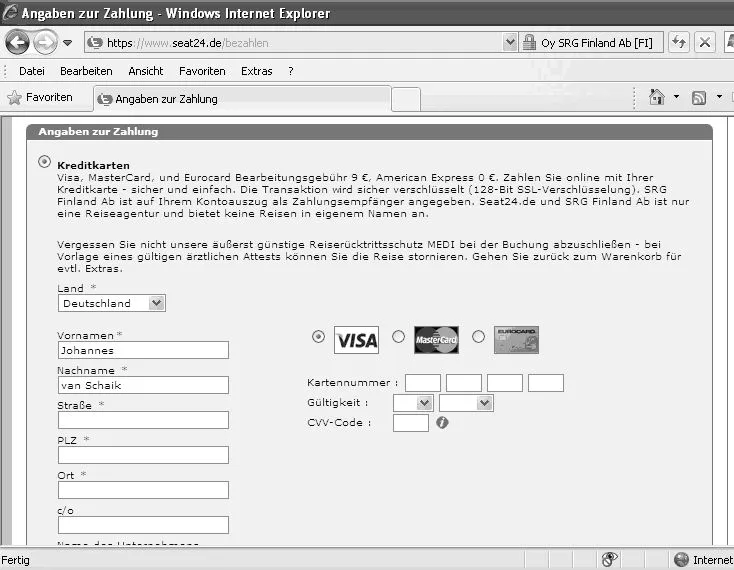Click the refresh page icon

679,43
